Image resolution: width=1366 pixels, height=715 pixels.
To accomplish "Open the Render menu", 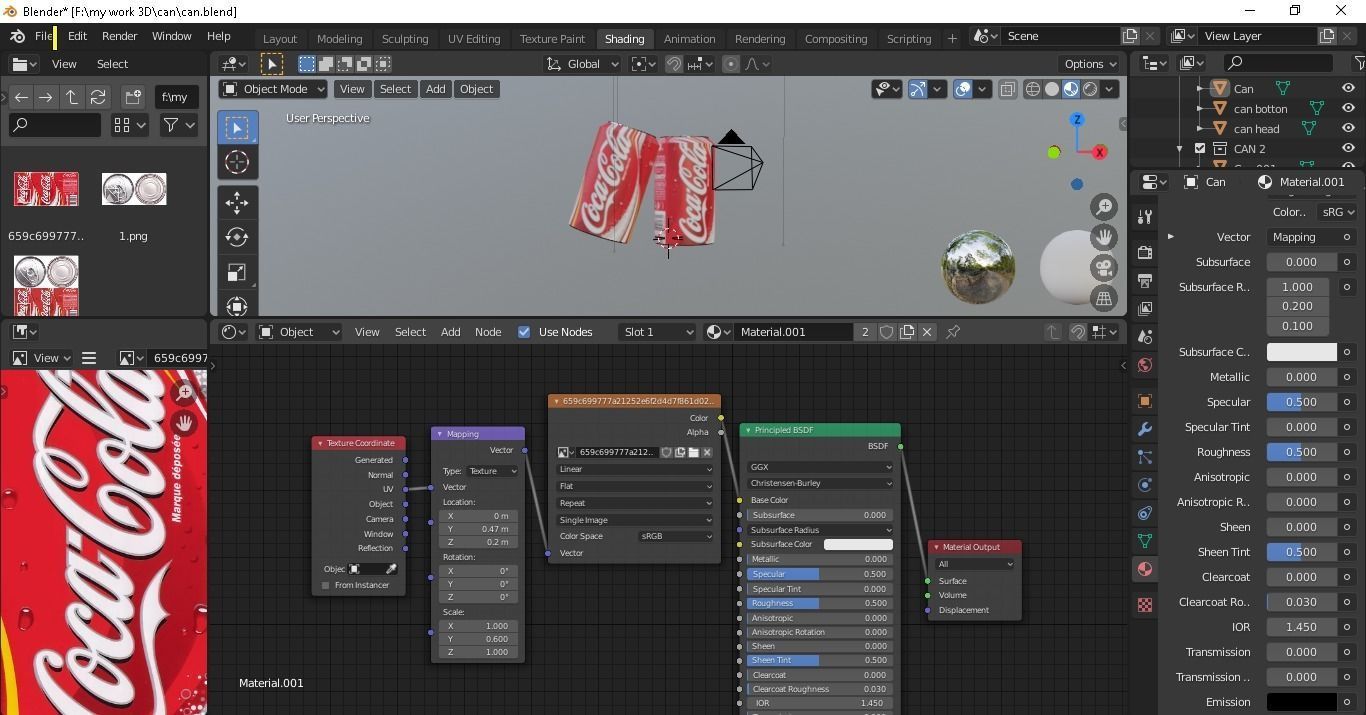I will [x=119, y=36].
